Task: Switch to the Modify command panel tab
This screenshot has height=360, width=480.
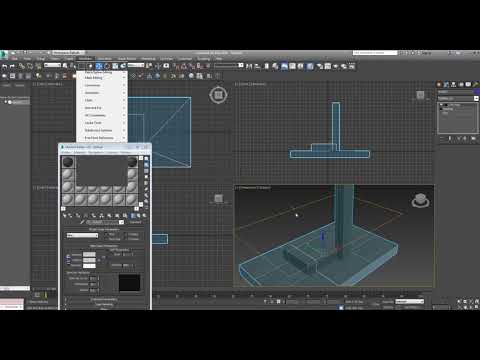Action: tap(446, 84)
